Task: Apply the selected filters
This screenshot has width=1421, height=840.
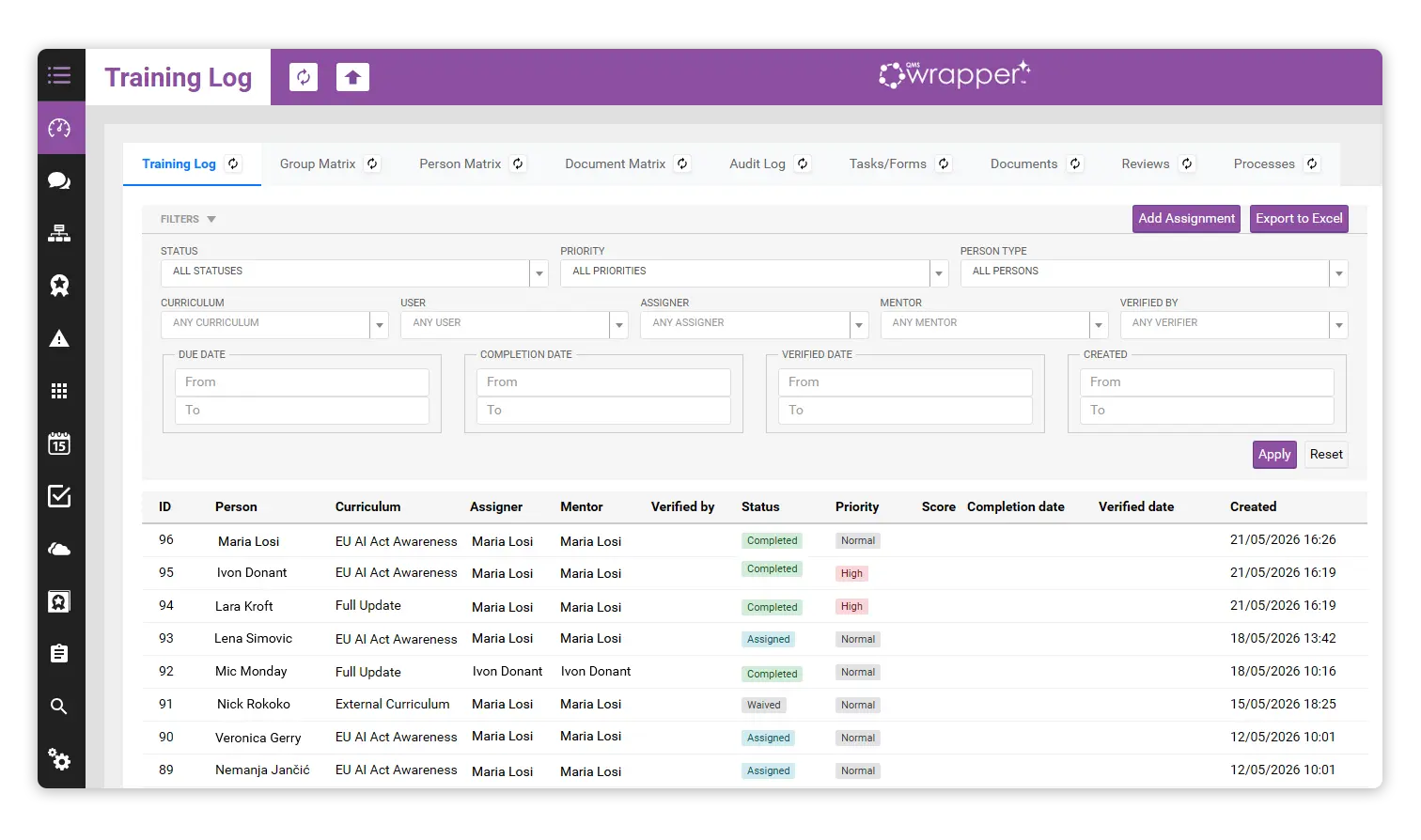Action: pyautogui.click(x=1274, y=455)
